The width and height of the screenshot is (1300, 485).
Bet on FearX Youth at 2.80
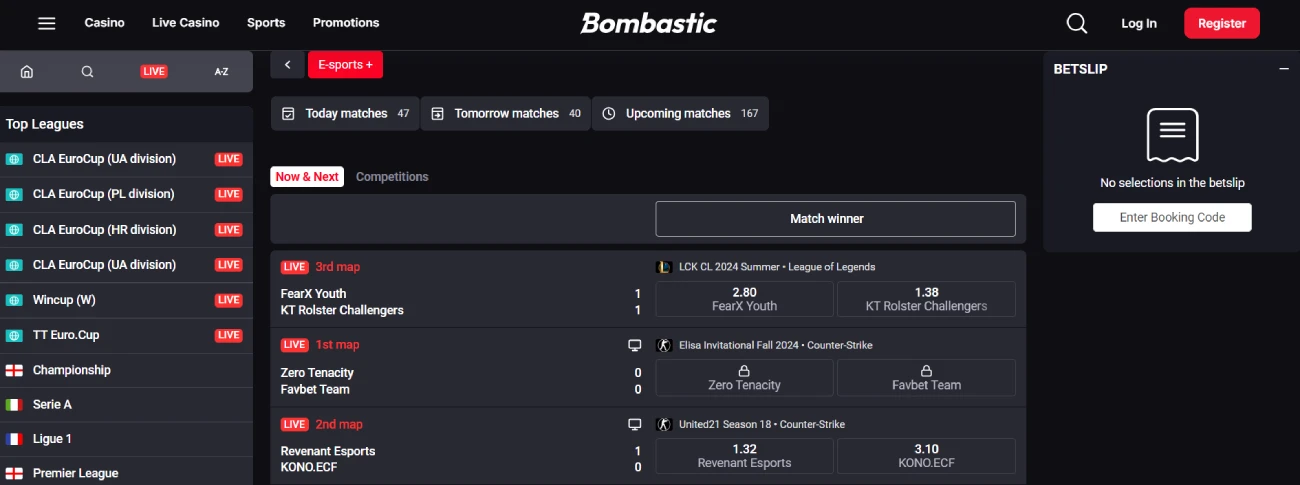(x=744, y=299)
